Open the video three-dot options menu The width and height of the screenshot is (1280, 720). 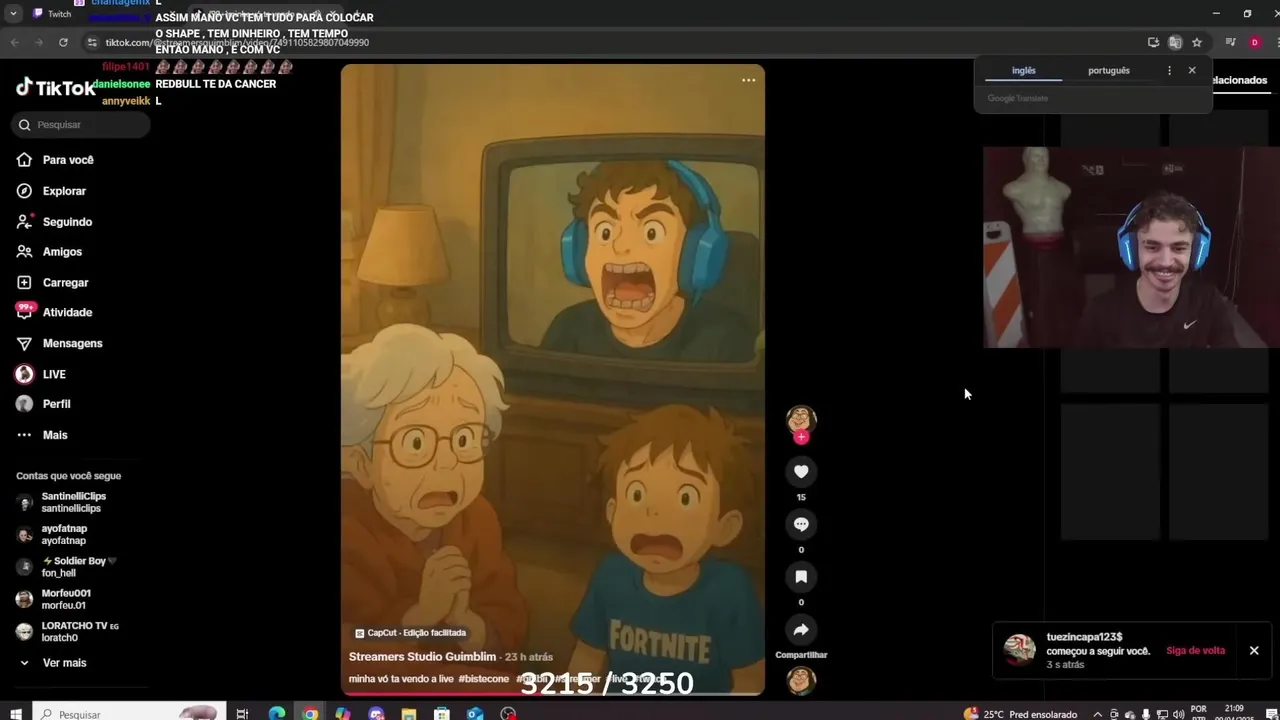coord(748,80)
